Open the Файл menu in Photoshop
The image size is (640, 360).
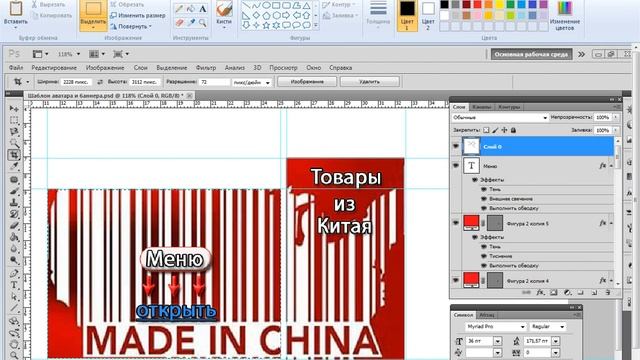click(16, 68)
